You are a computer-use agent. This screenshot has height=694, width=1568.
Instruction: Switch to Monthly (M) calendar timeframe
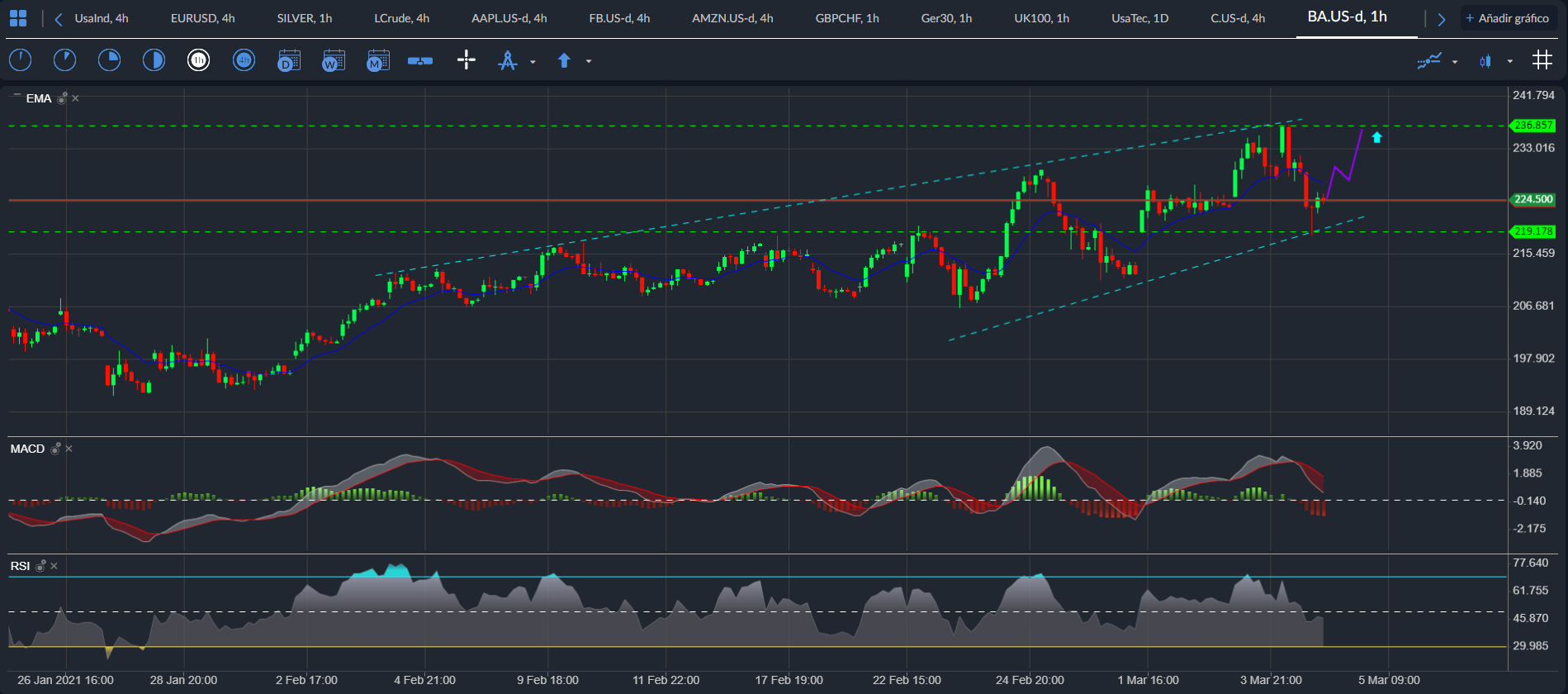pyautogui.click(x=377, y=60)
